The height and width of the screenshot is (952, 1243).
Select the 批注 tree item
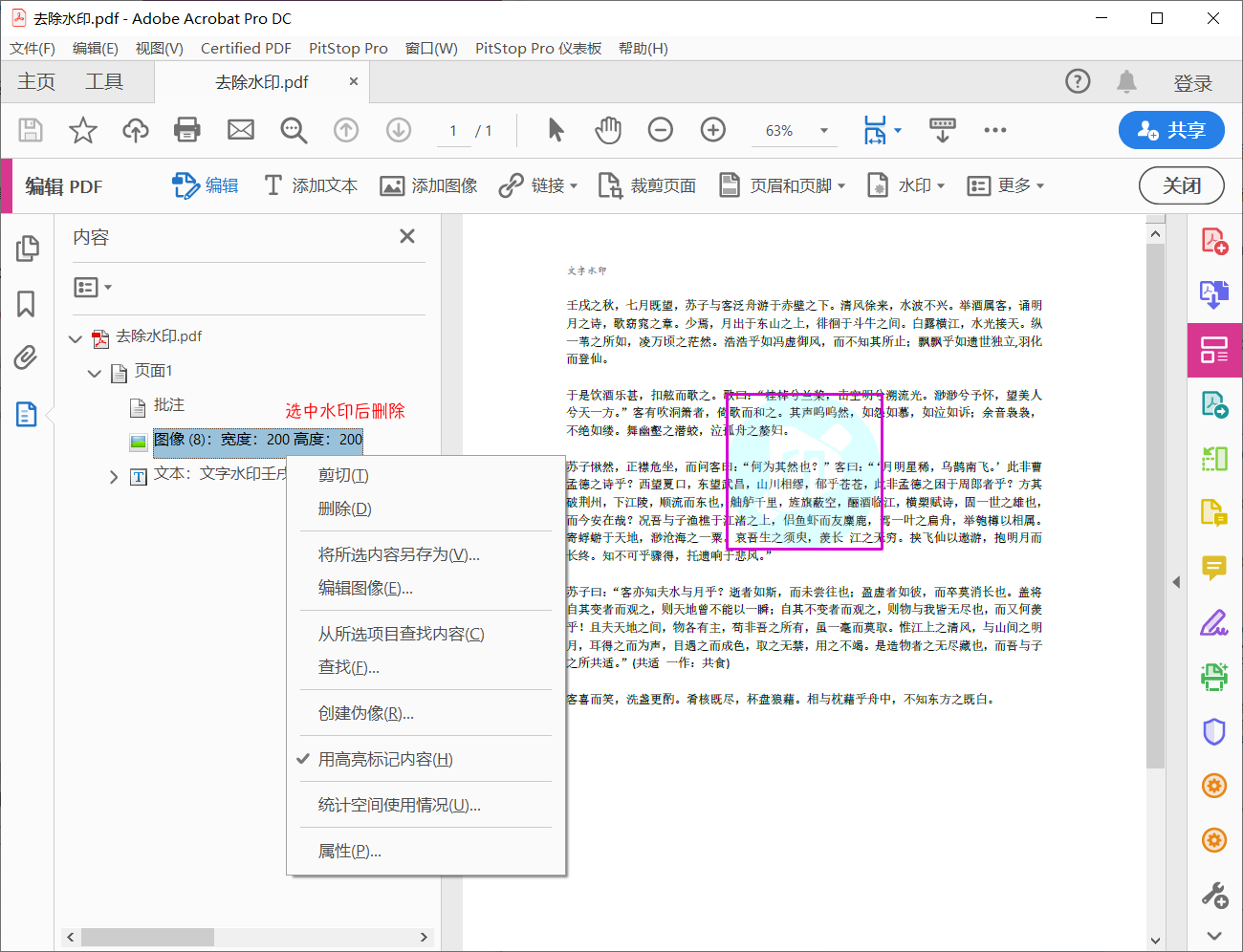click(x=169, y=405)
